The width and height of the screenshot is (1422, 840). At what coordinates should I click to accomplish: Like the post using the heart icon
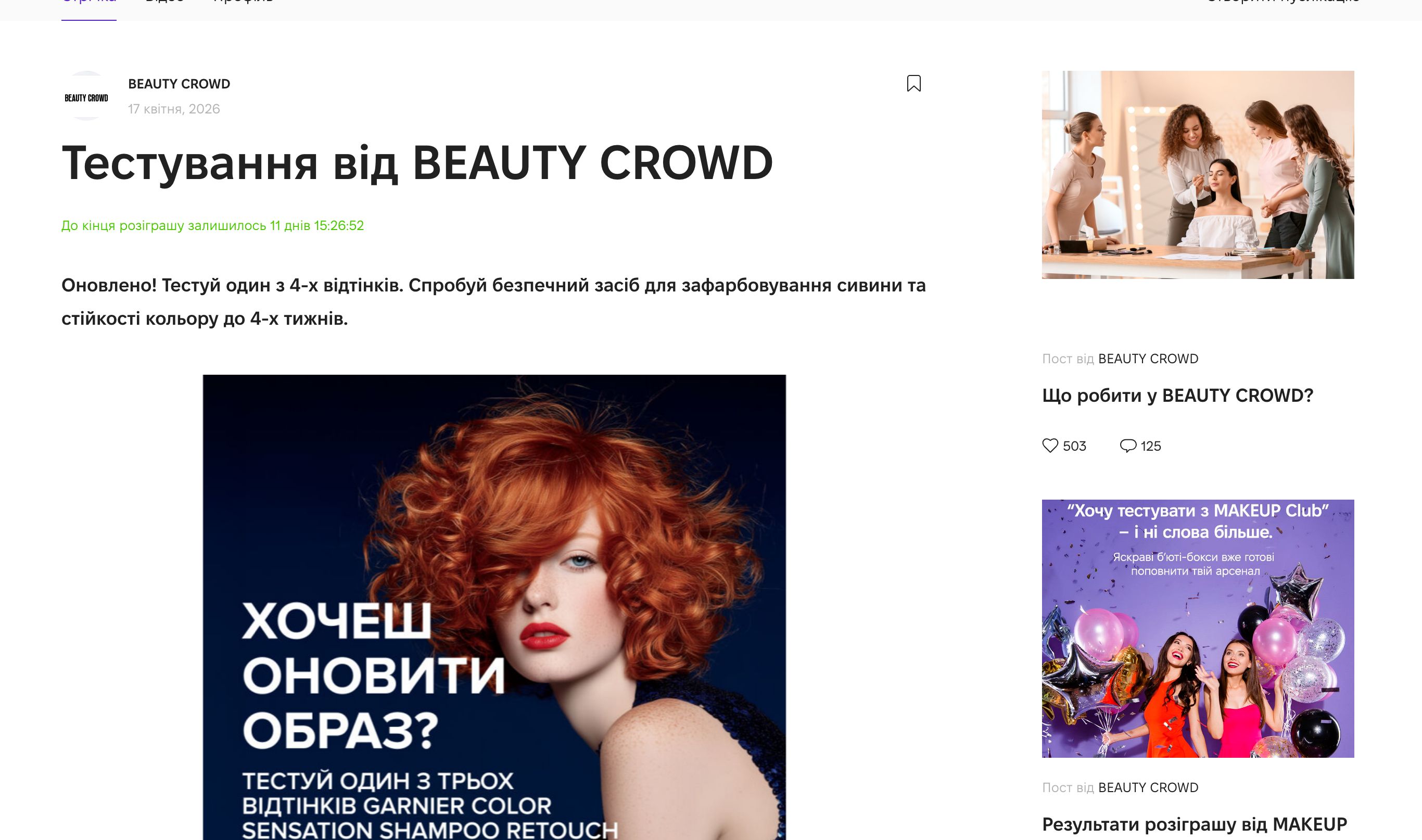pos(1051,446)
